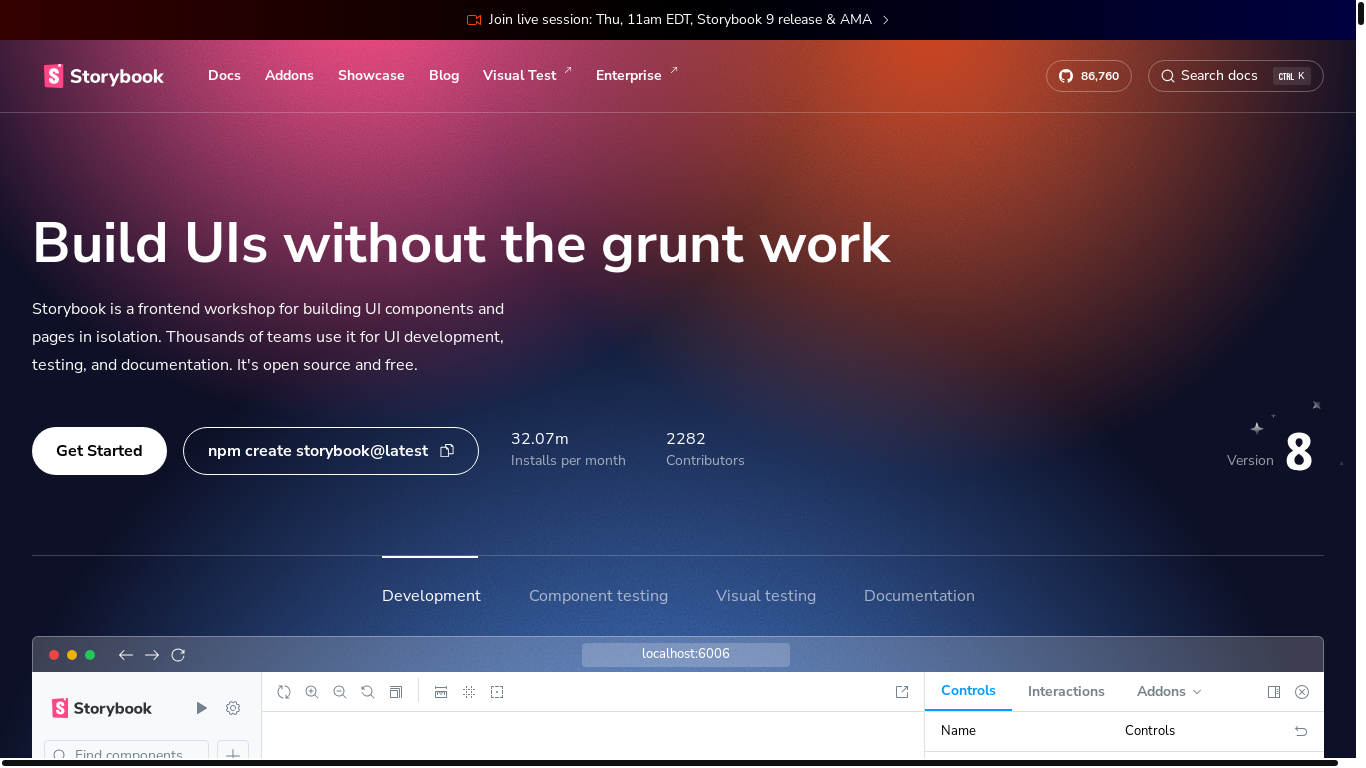Click the browser forward arrow in demo
The image size is (1366, 768).
coord(152,655)
